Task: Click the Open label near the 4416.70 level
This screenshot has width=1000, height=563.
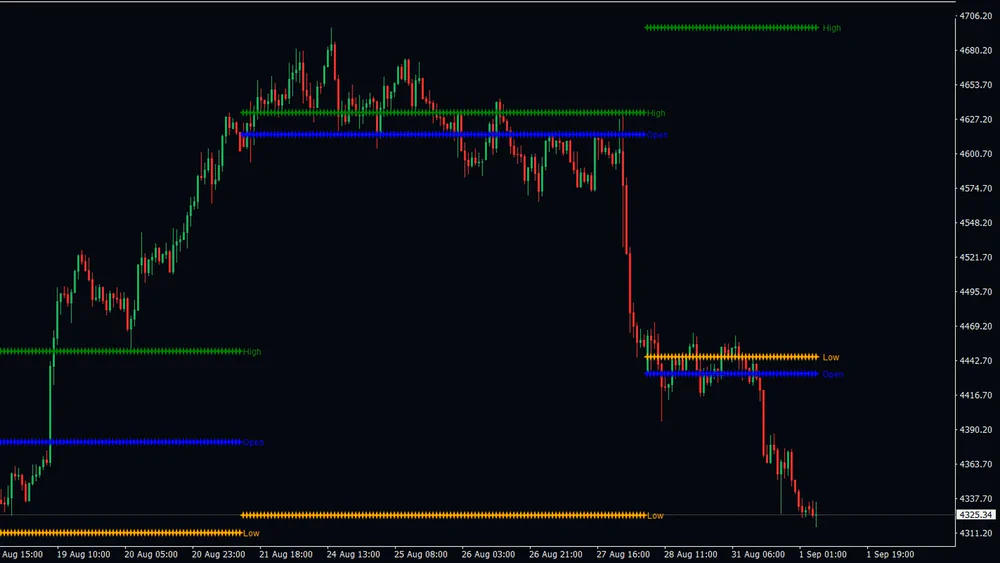Action: click(x=832, y=374)
